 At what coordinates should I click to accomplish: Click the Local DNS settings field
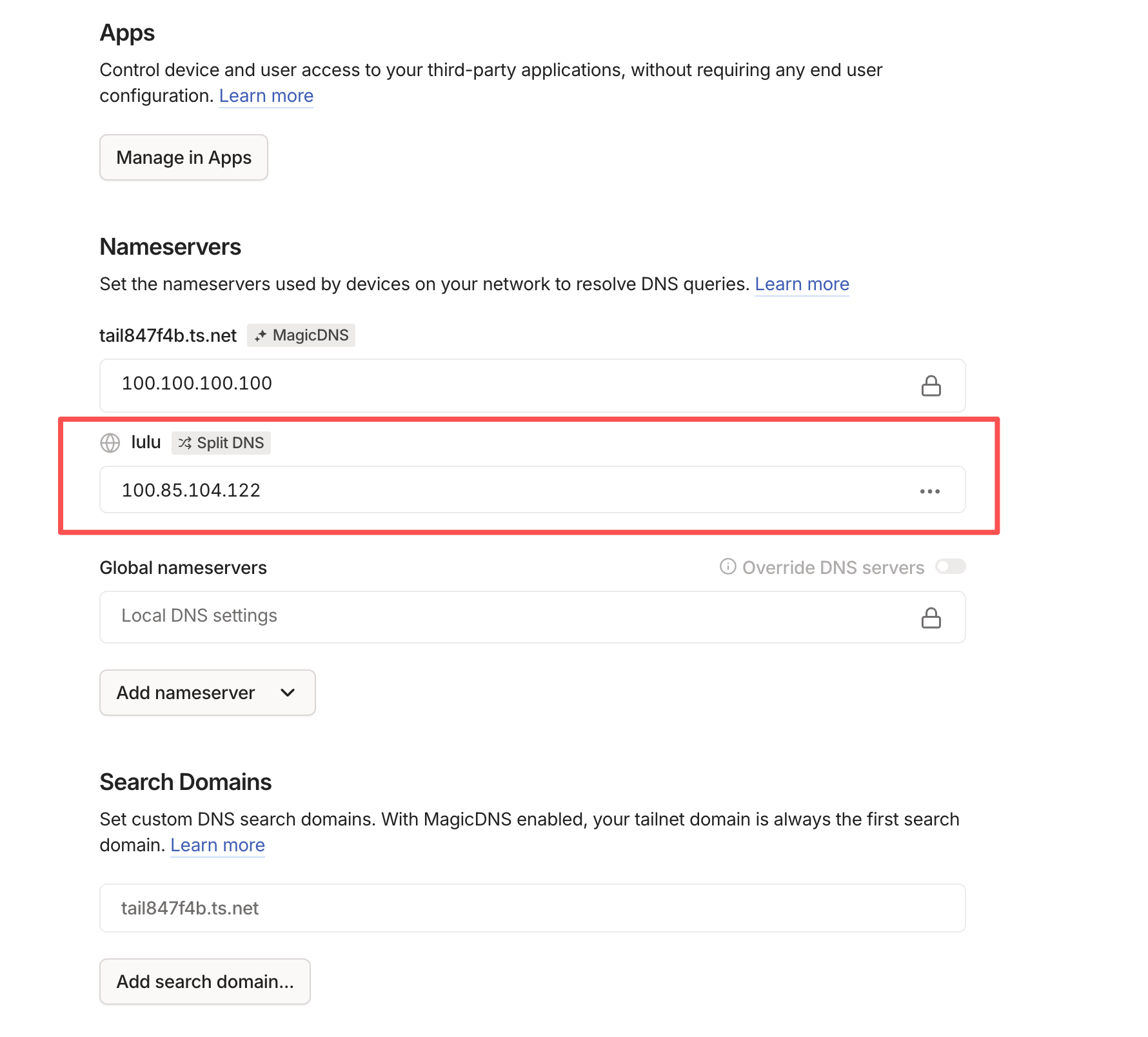tap(533, 617)
